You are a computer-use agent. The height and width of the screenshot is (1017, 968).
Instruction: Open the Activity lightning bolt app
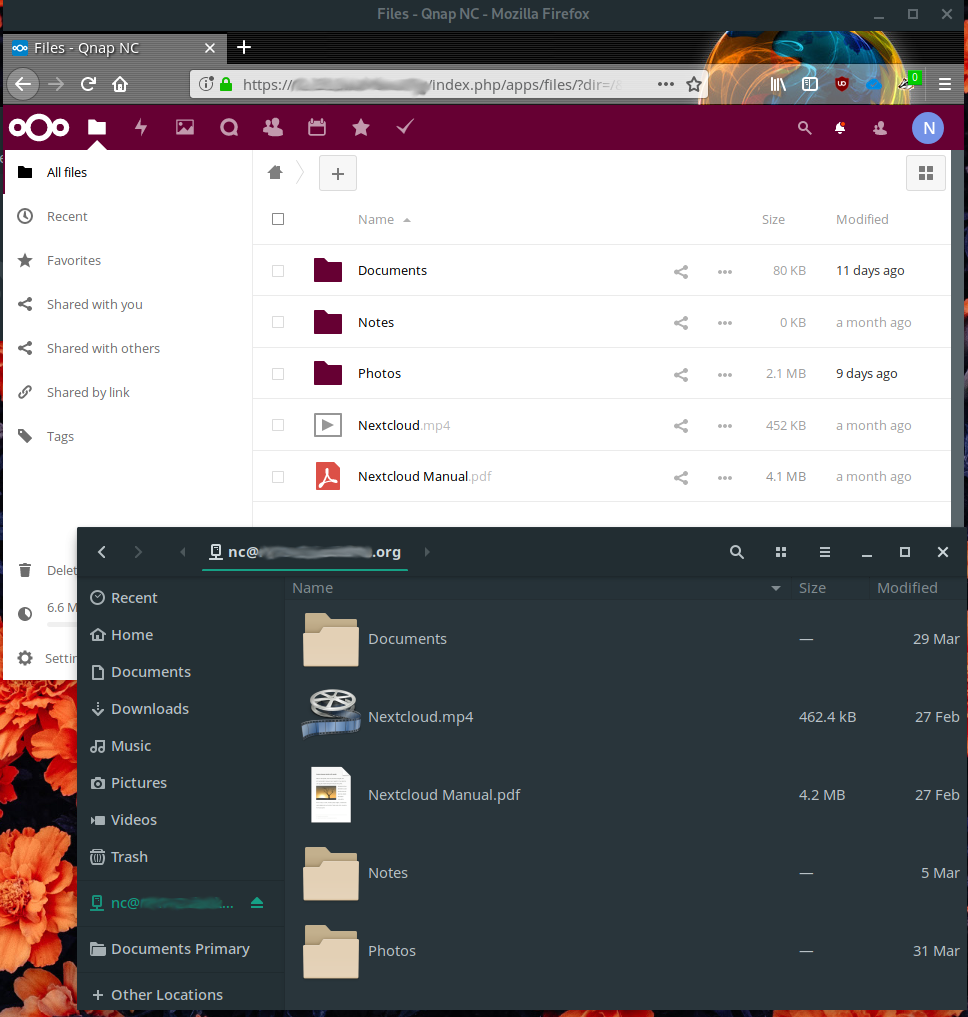coord(141,127)
